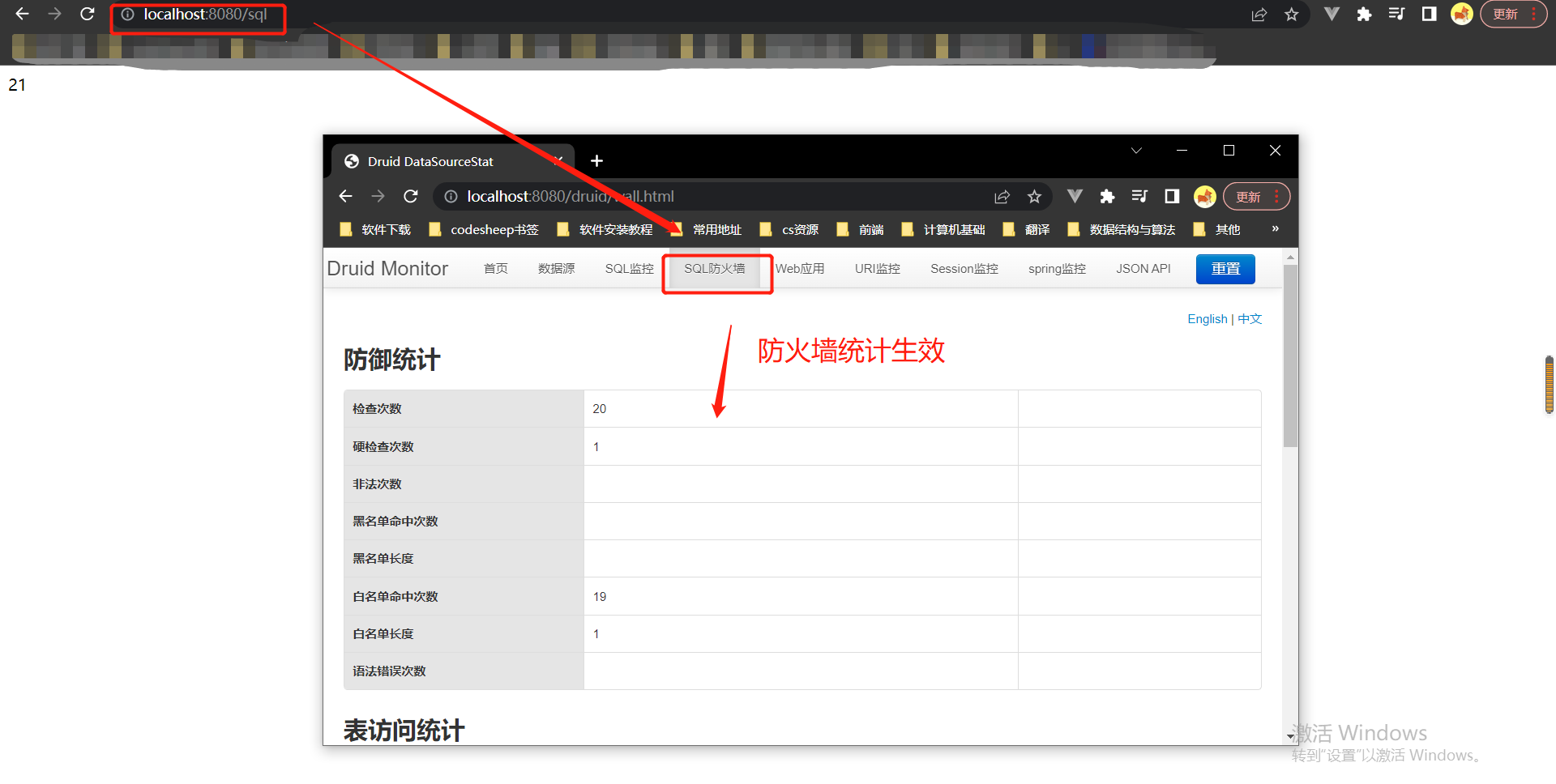Show more bookmarks with » chevron
Screen dimensions: 1556x784
point(1275,229)
